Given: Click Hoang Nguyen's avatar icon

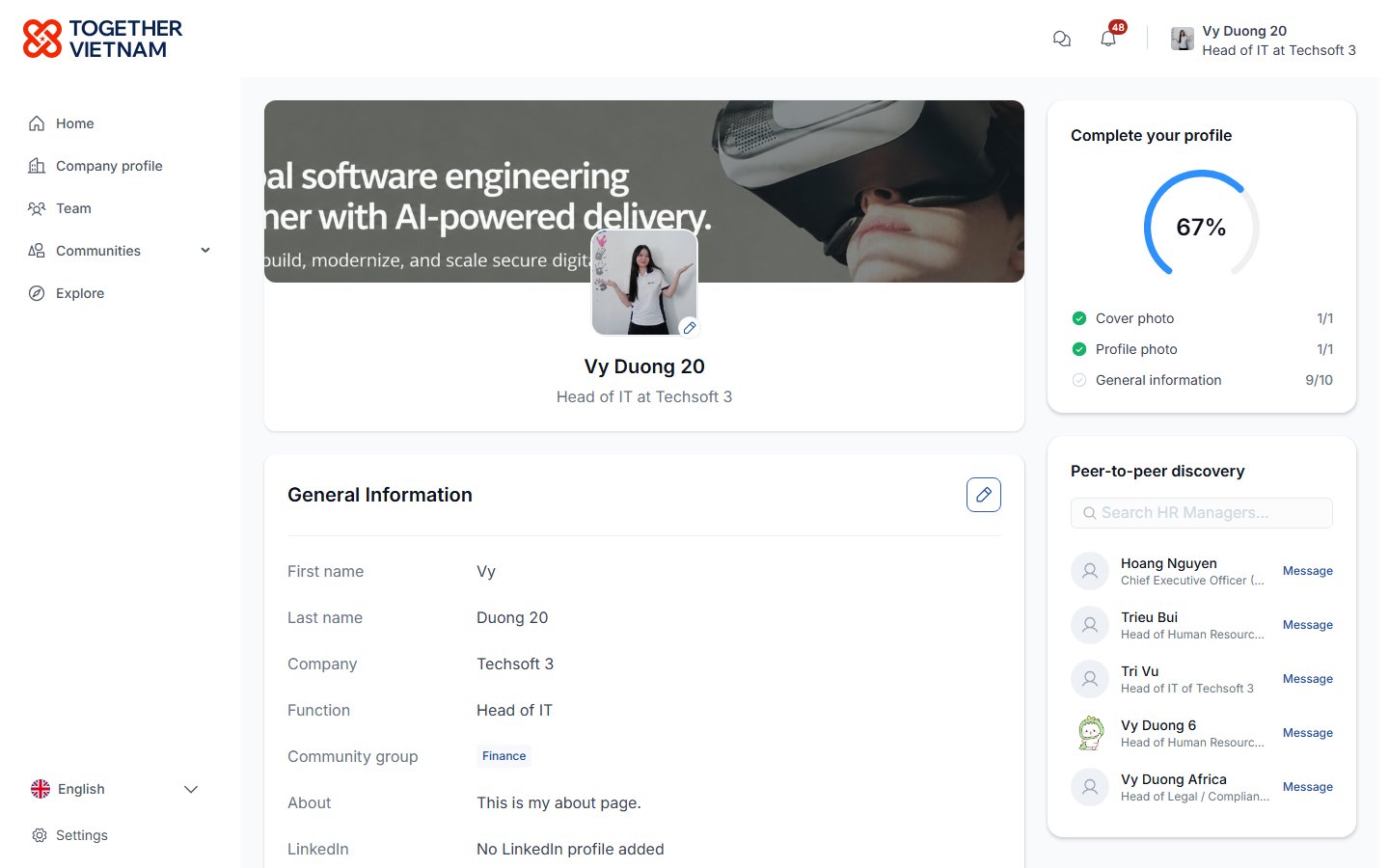Looking at the screenshot, I should 1090,571.
